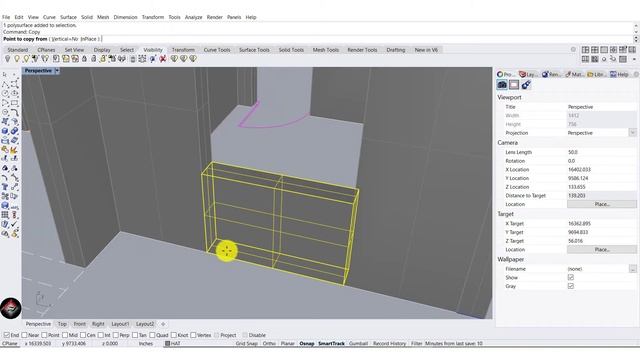This screenshot has width=640, height=360.
Task: Enable the Mid object snap
Action: [65, 335]
